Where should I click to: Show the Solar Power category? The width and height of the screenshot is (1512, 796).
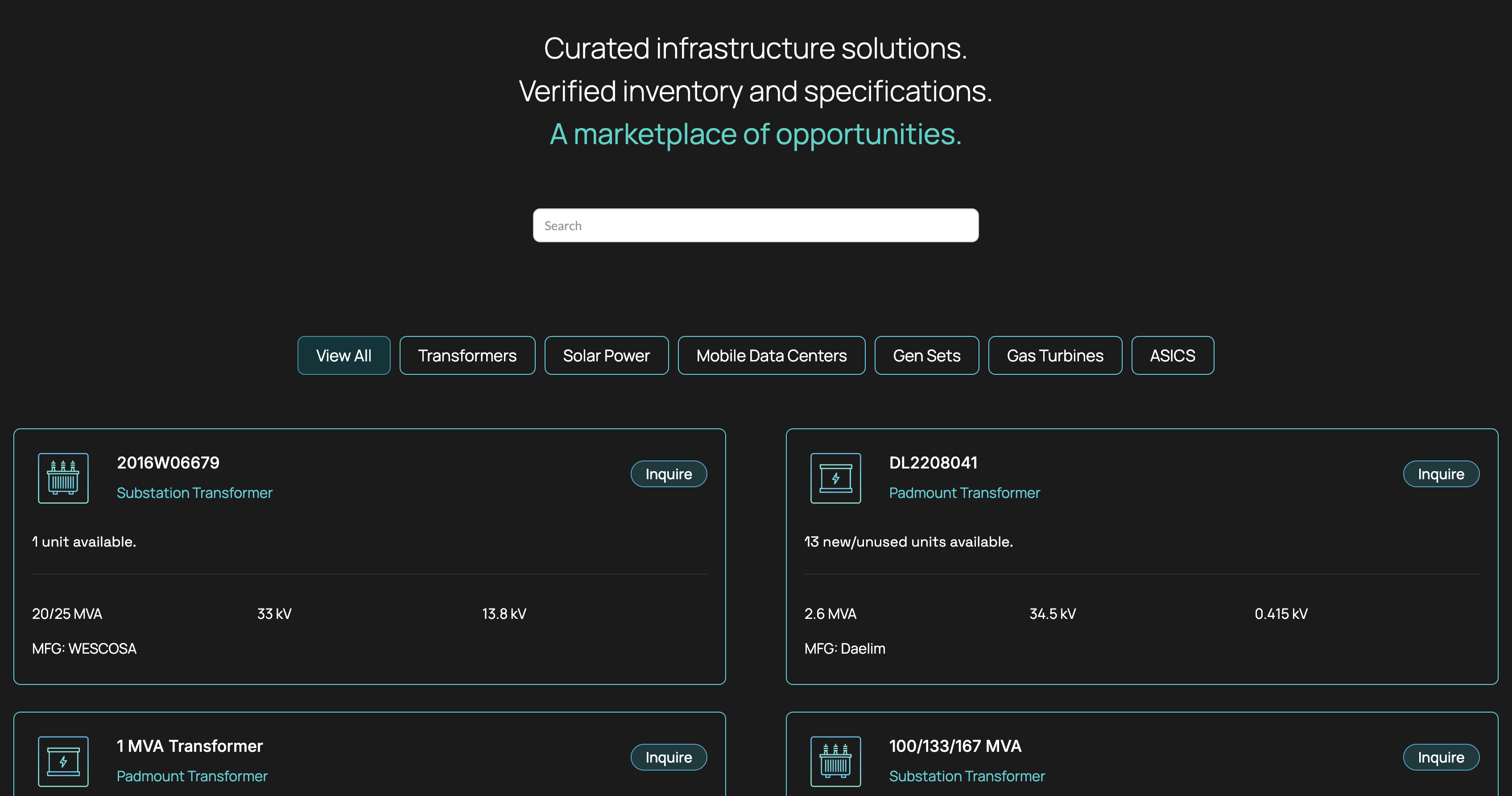pyautogui.click(x=606, y=355)
